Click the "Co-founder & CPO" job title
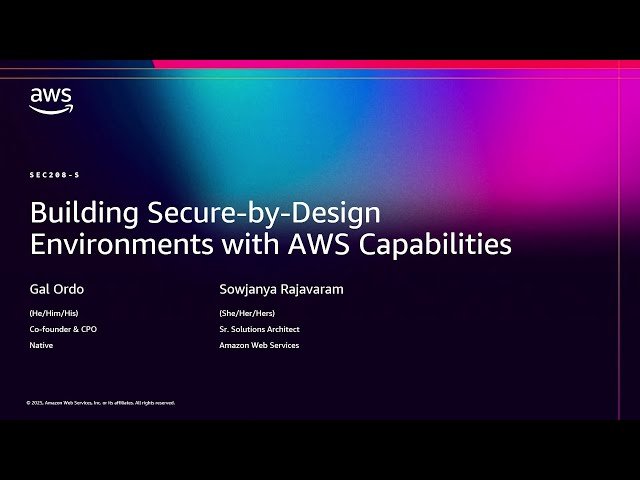 tap(63, 329)
